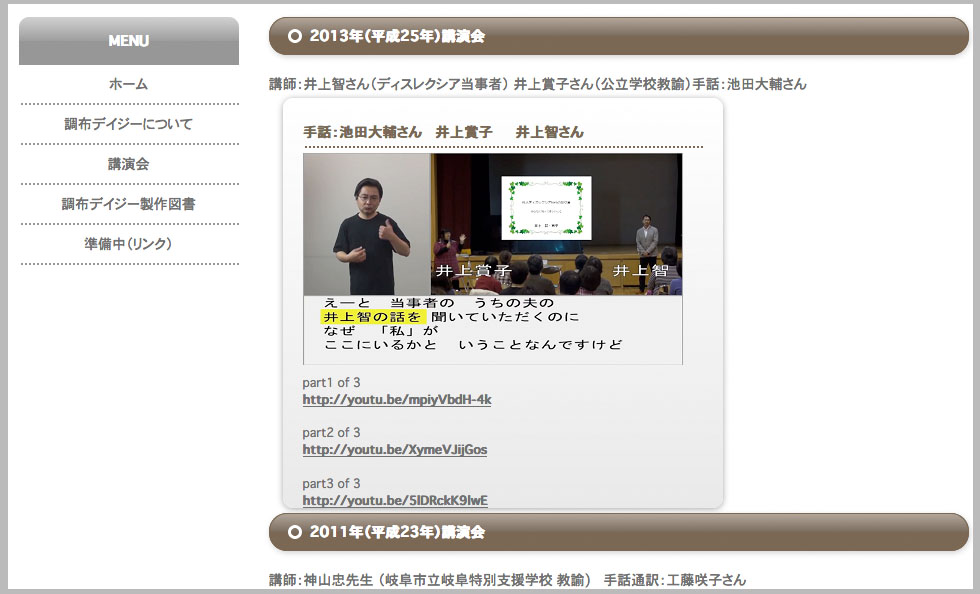Viewport: 980px width, 594px height.
Task: Open the part2 YouTube link XymeVJijGos
Action: pos(395,450)
